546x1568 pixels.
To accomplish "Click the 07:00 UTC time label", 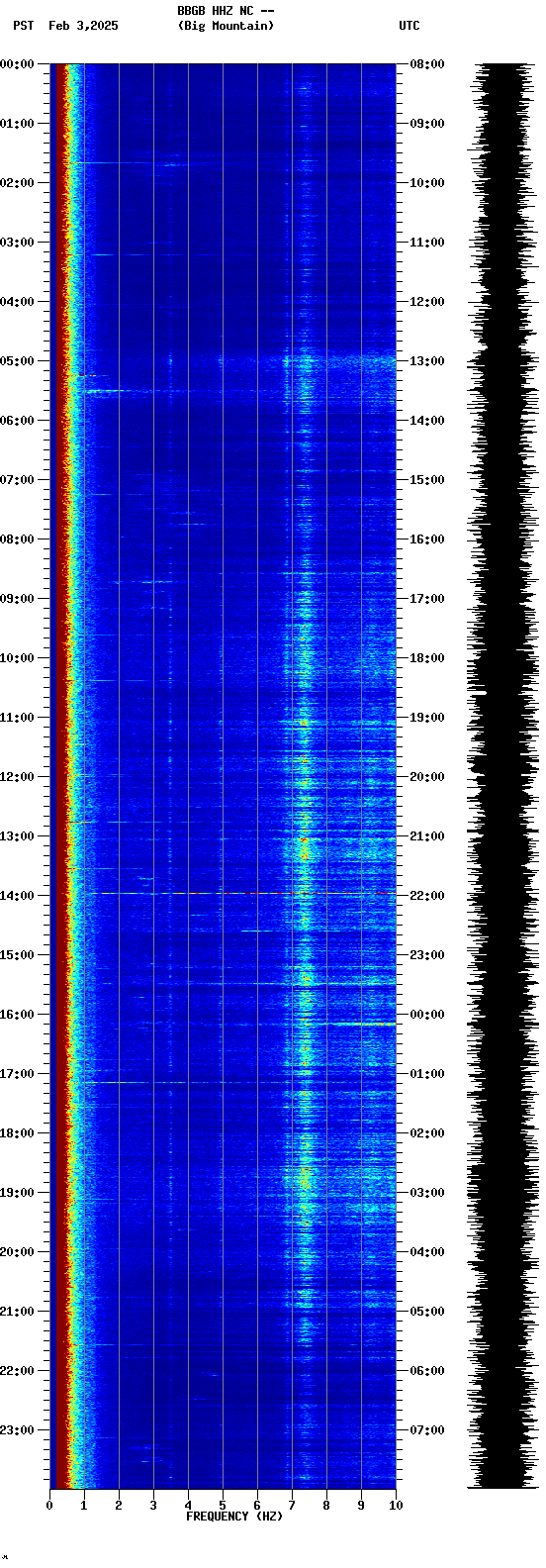I will point(427,1430).
